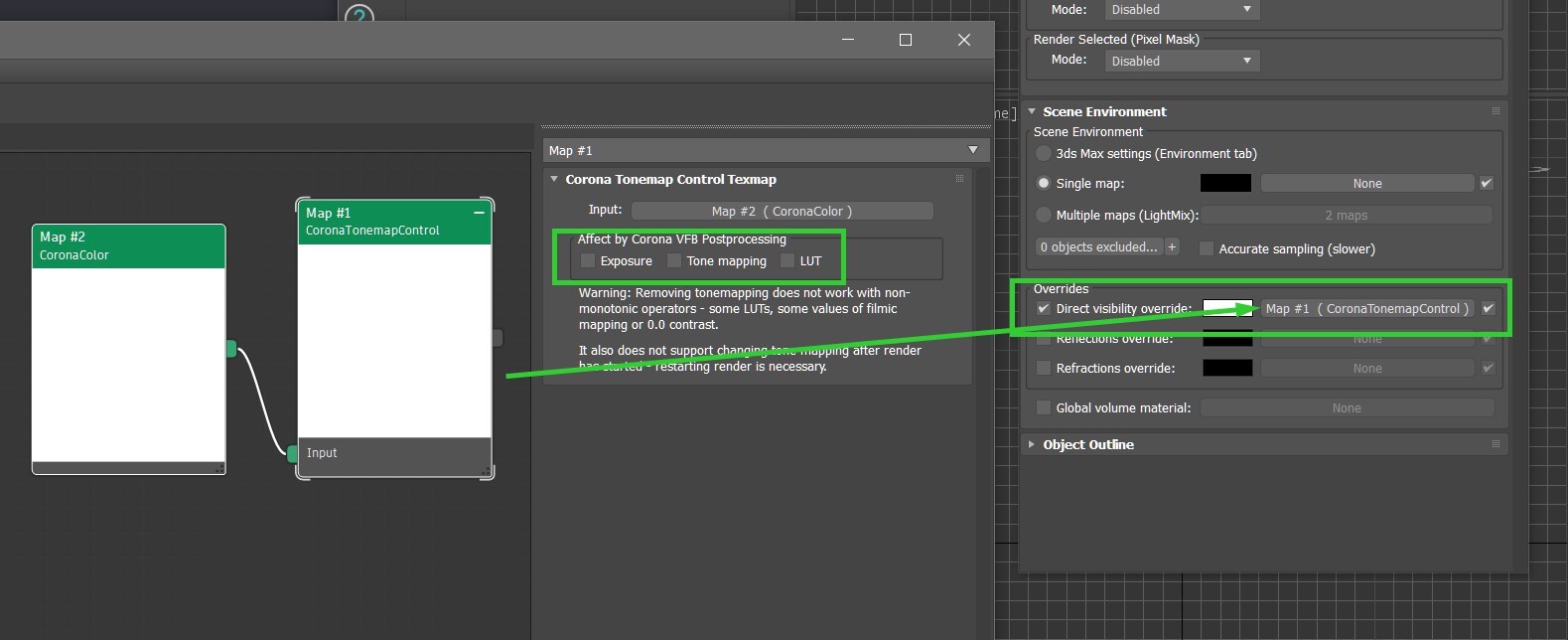Select the 3ds Max settings radio button

pos(1044,154)
